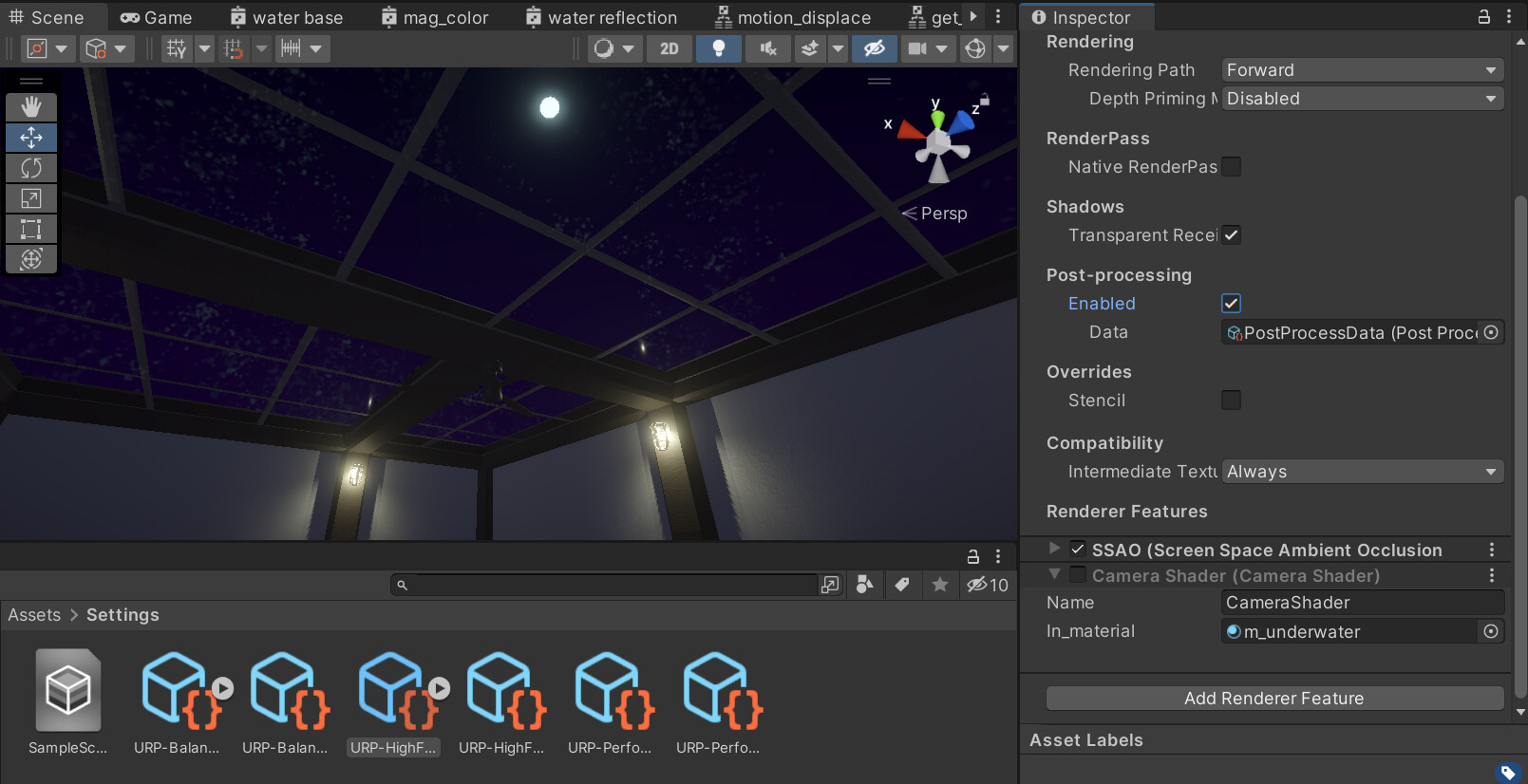The width and height of the screenshot is (1528, 784).
Task: Expand the SSAO renderer feature
Action: tap(1054, 549)
